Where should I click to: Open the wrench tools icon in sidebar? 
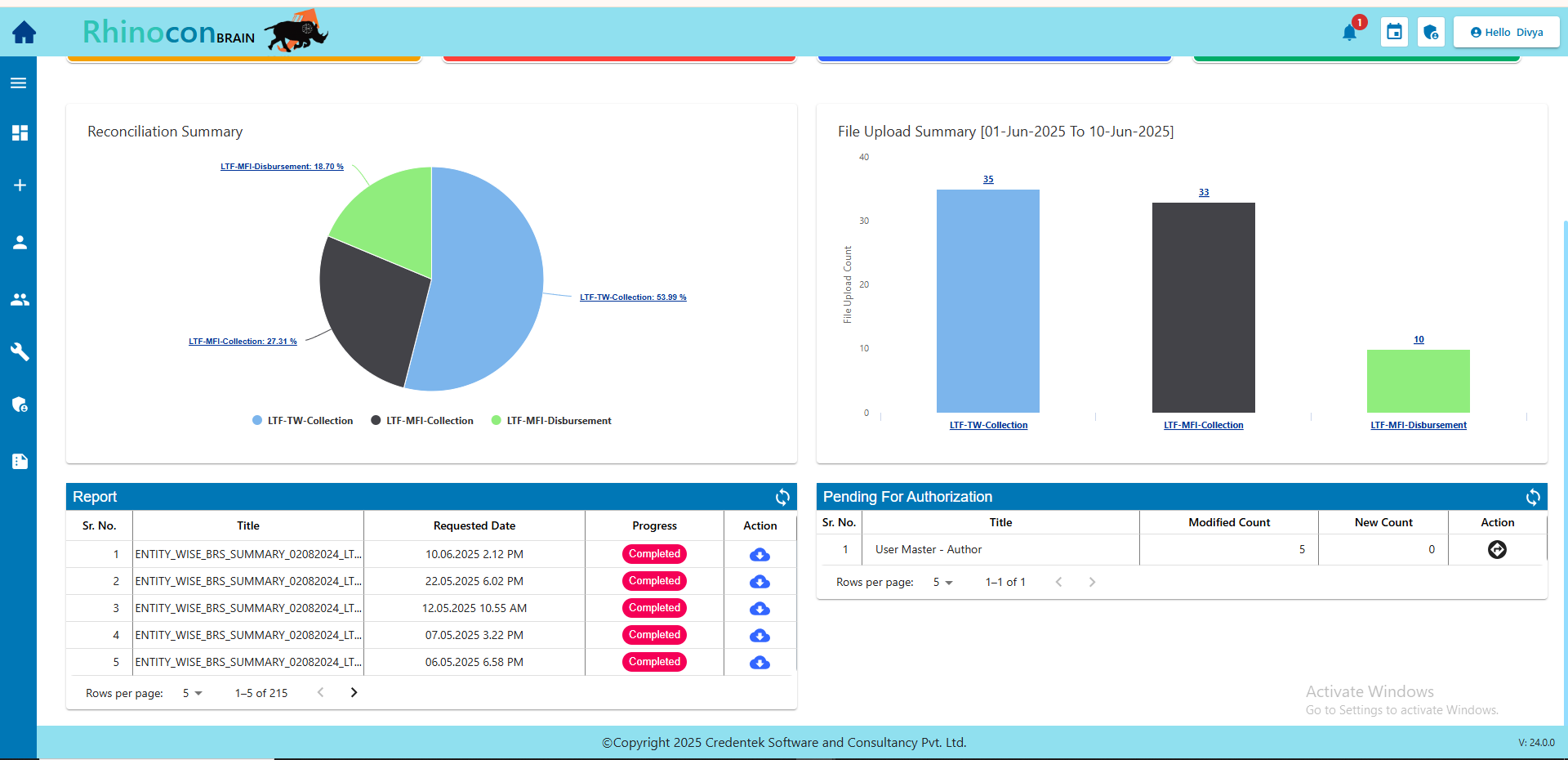[x=20, y=351]
